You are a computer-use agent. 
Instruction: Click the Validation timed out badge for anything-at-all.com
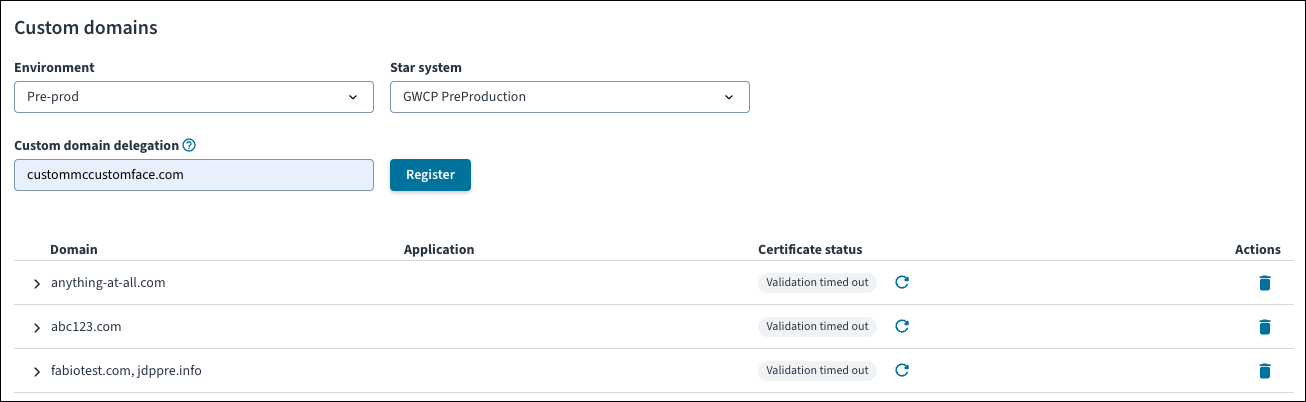click(817, 283)
